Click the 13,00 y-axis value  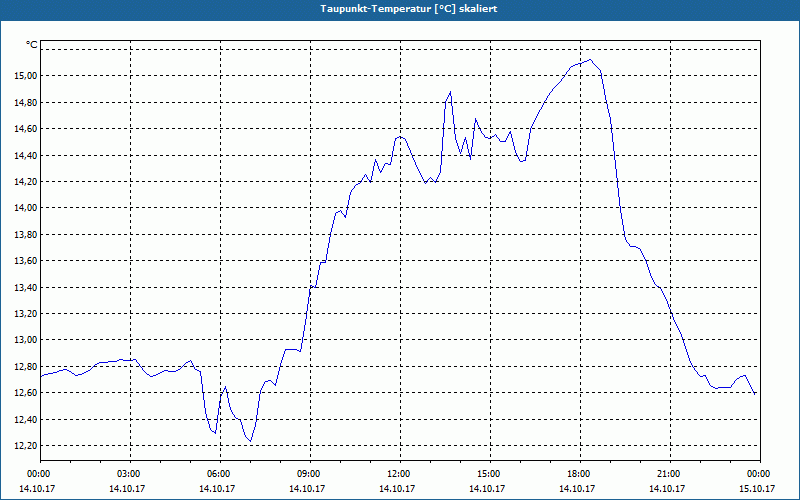point(26,340)
